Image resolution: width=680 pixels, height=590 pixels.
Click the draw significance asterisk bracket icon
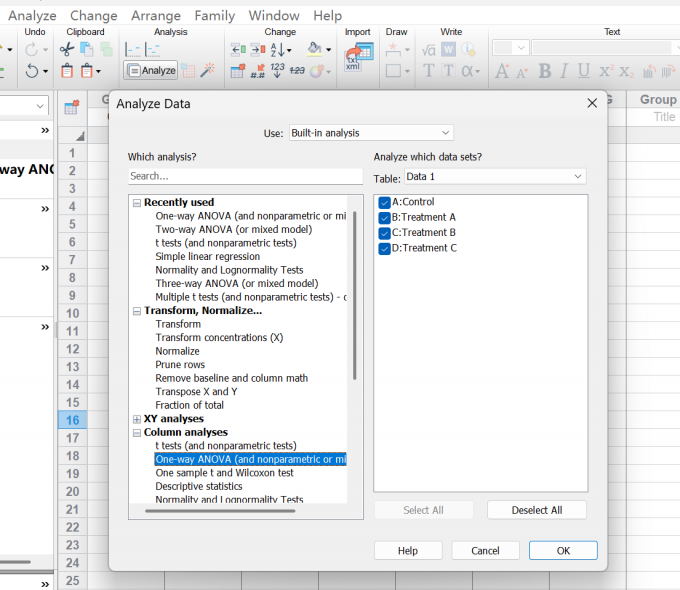pyautogui.click(x=393, y=49)
